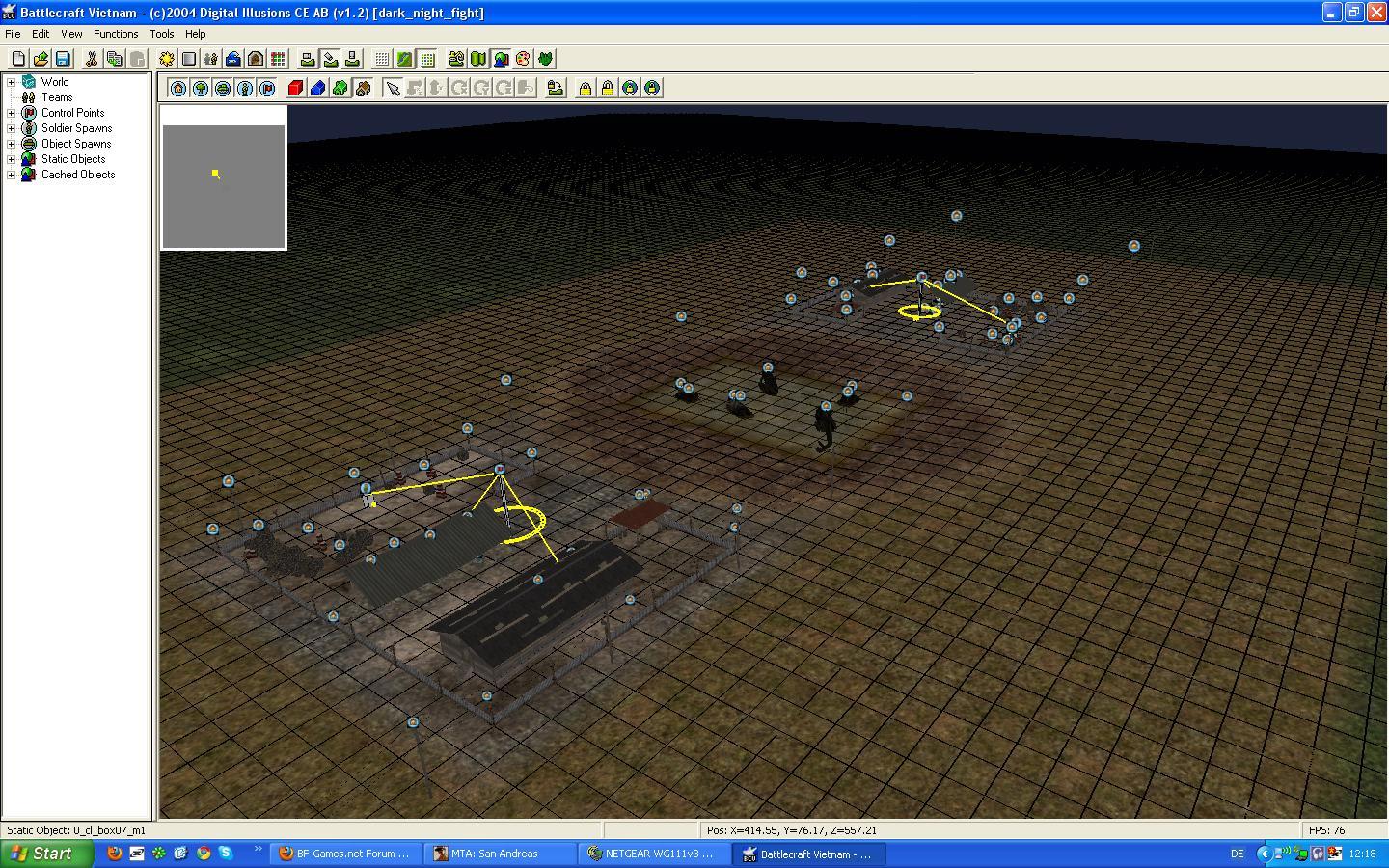The width and height of the screenshot is (1389, 868).
Task: Click the scissors cut icon
Action: 92,59
